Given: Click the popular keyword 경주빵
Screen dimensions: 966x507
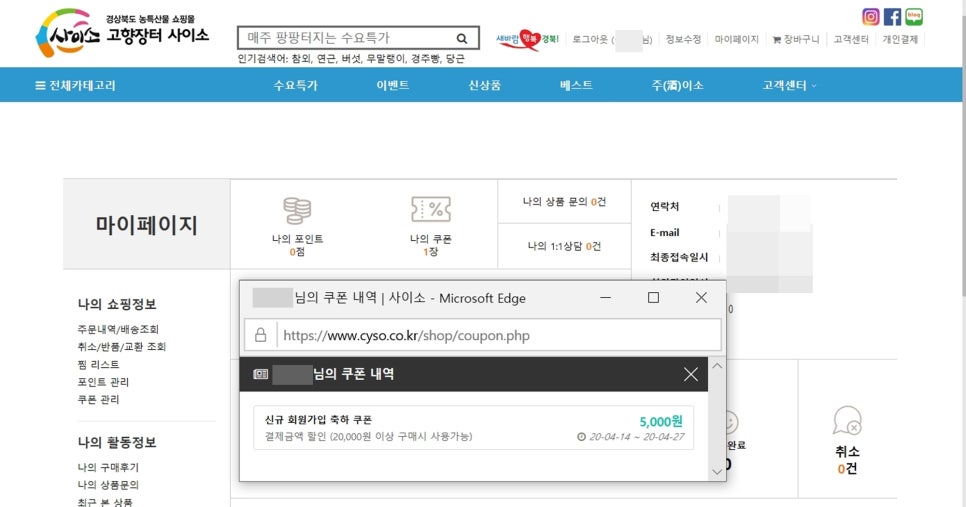Looking at the screenshot, I should (425, 59).
